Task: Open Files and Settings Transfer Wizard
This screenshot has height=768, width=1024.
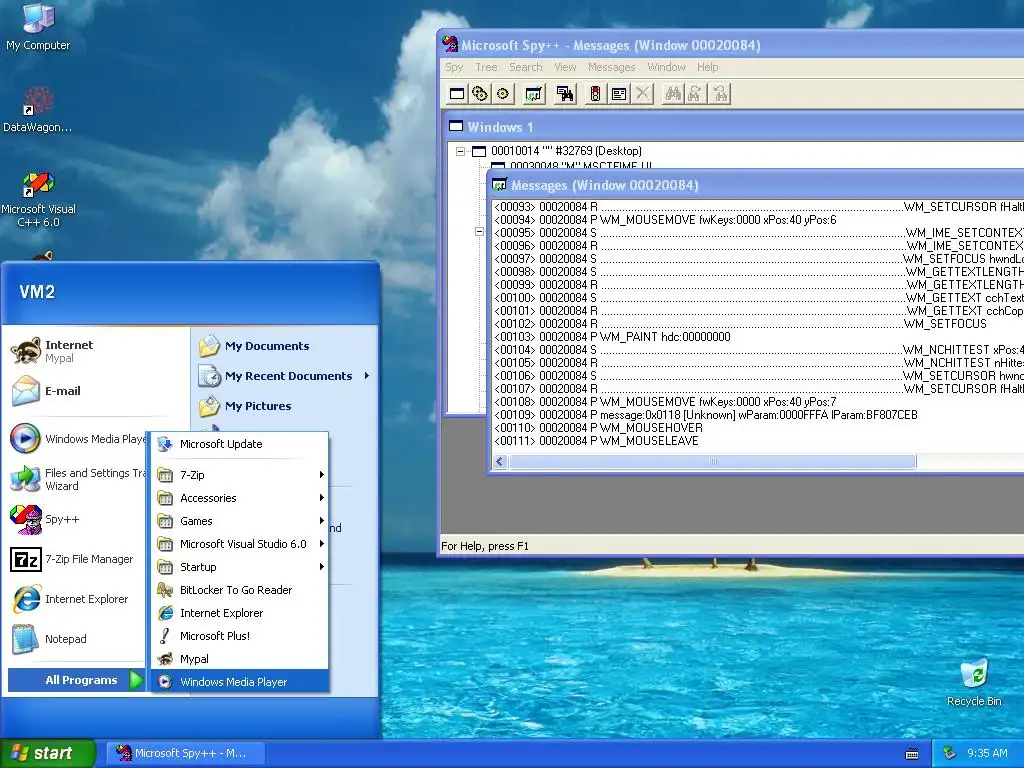Action: point(77,479)
